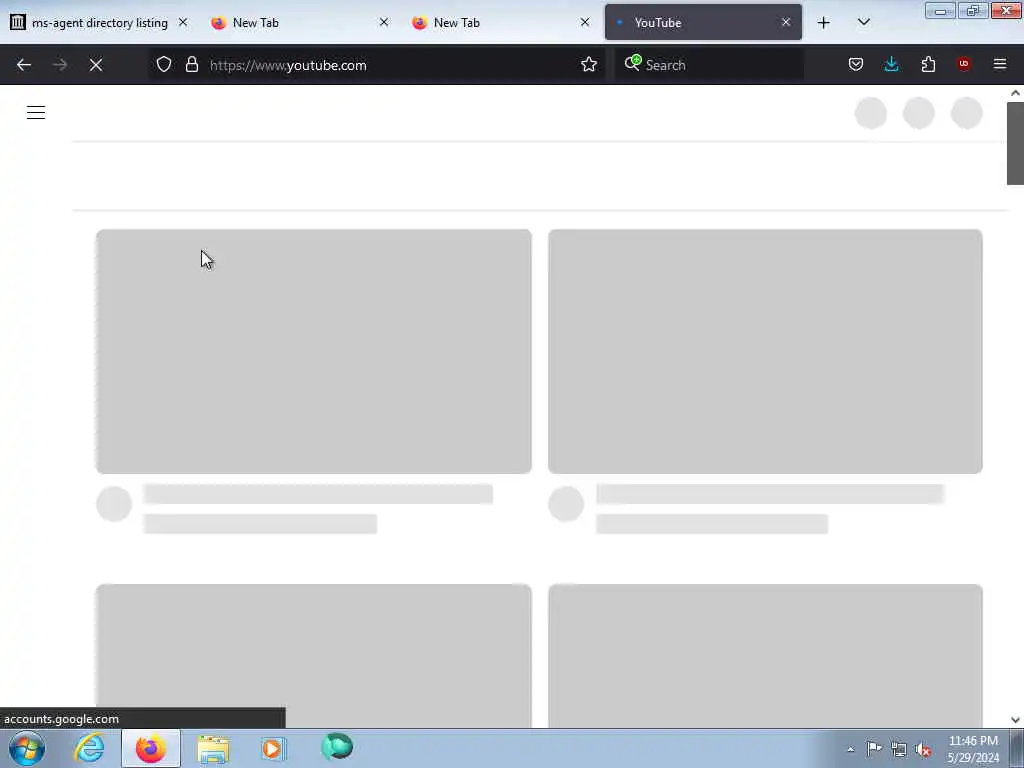Close the YouTube tab
Image resolution: width=1024 pixels, height=768 pixels.
point(786,22)
